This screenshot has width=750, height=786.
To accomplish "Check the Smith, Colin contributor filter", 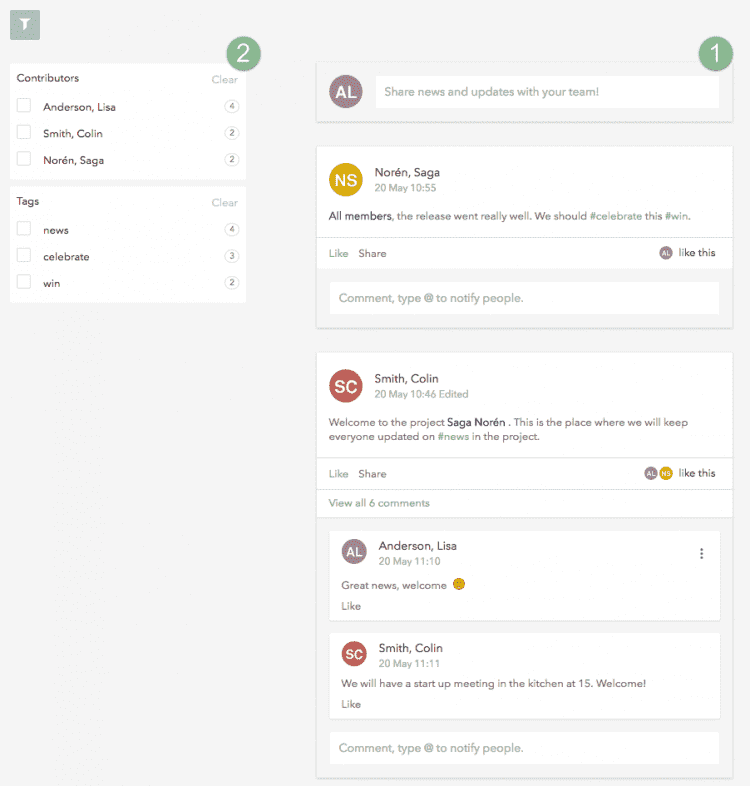I will tap(24, 132).
